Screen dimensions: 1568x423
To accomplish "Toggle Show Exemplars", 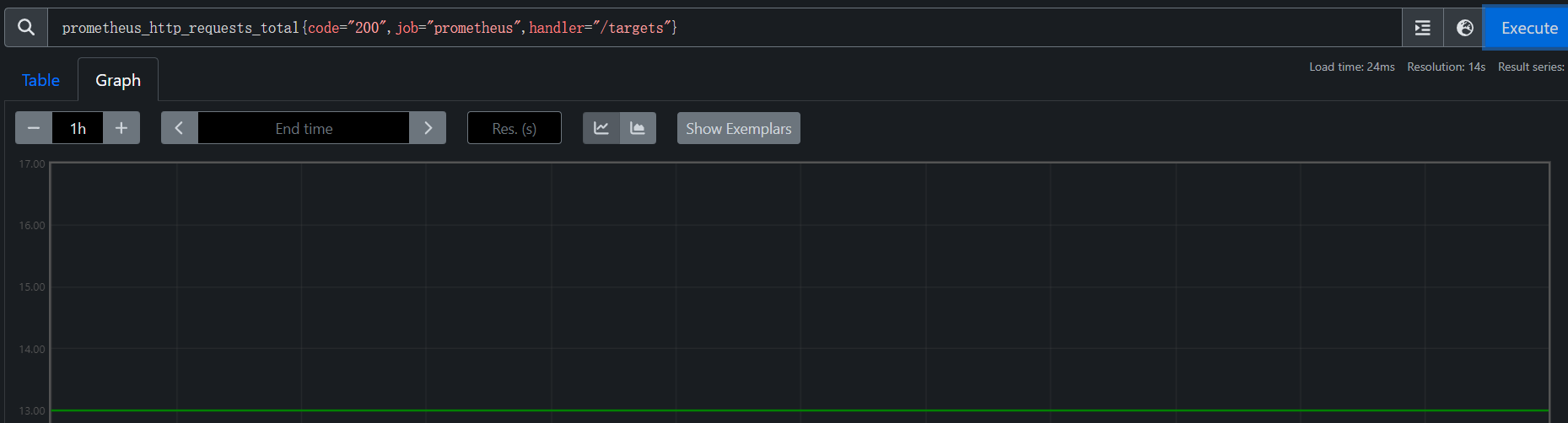I will tap(738, 128).
